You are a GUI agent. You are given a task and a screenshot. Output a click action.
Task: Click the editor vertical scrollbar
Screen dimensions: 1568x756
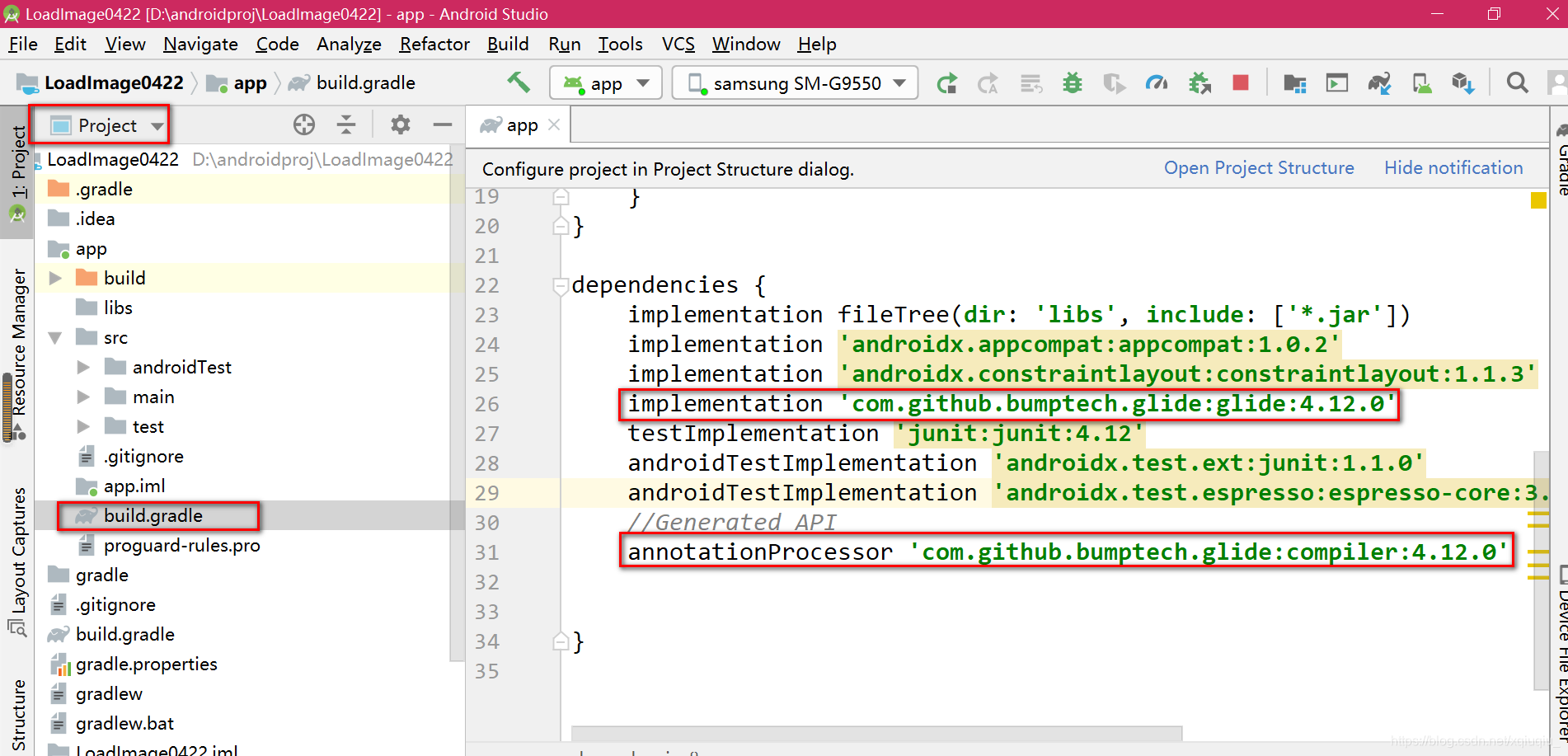click(x=1541, y=569)
